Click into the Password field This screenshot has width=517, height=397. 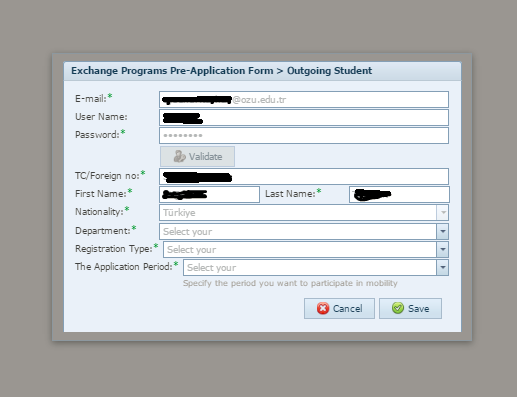coord(304,135)
